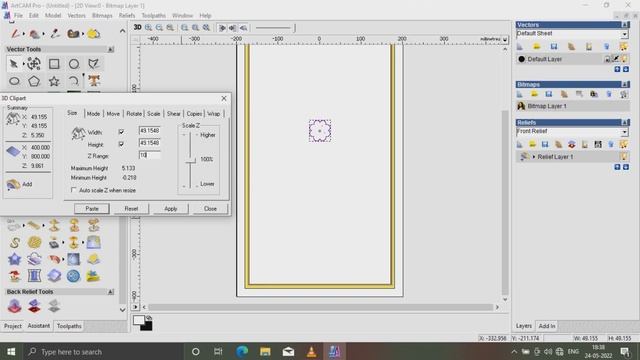Select the polygon vector tool
The image size is (640, 360).
(x=34, y=81)
